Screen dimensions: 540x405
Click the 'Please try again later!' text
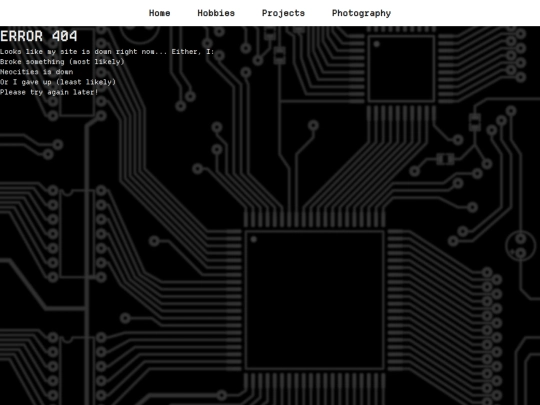coord(49,92)
